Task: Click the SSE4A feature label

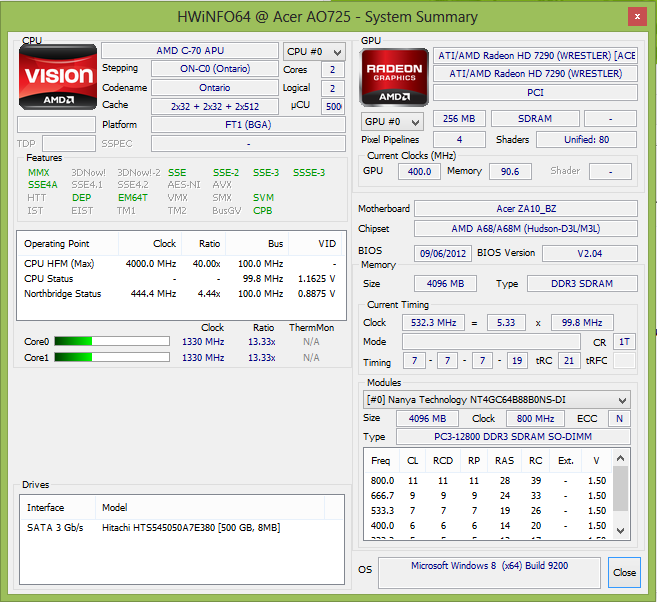Action: click(x=43, y=185)
